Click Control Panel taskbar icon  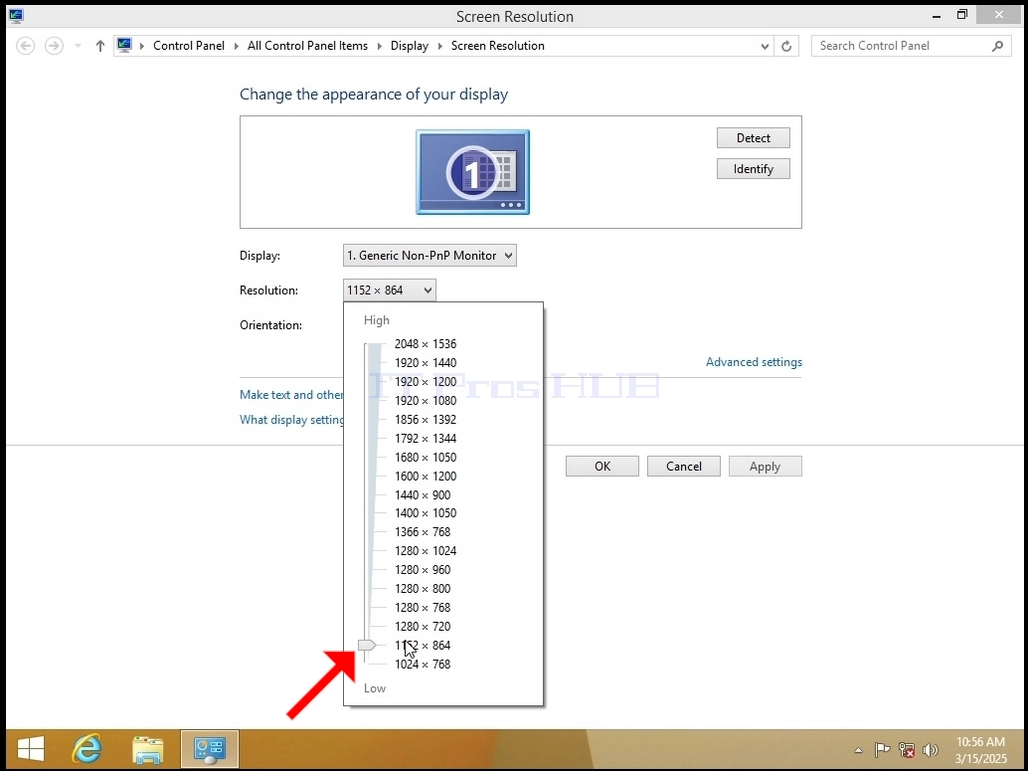pos(210,749)
